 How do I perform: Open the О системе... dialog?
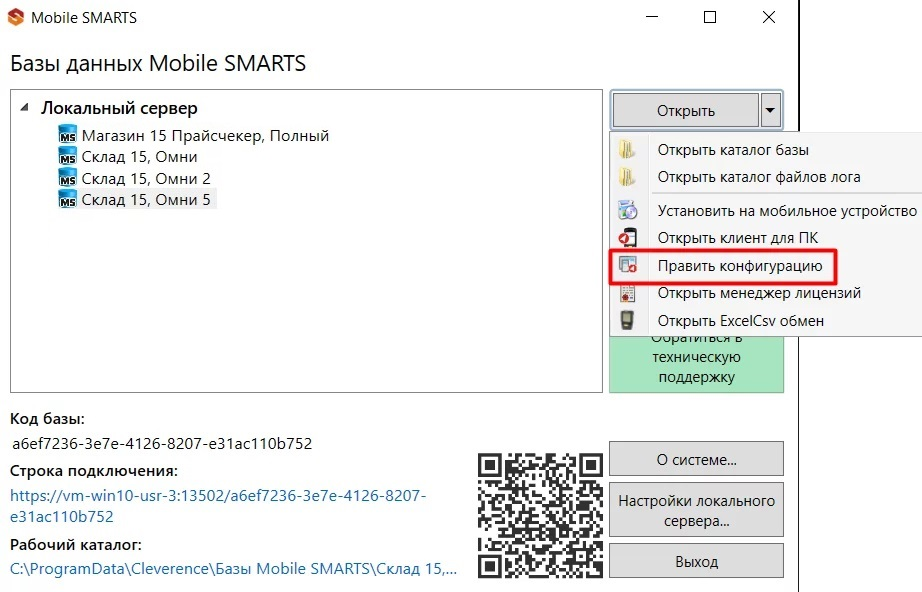point(696,459)
